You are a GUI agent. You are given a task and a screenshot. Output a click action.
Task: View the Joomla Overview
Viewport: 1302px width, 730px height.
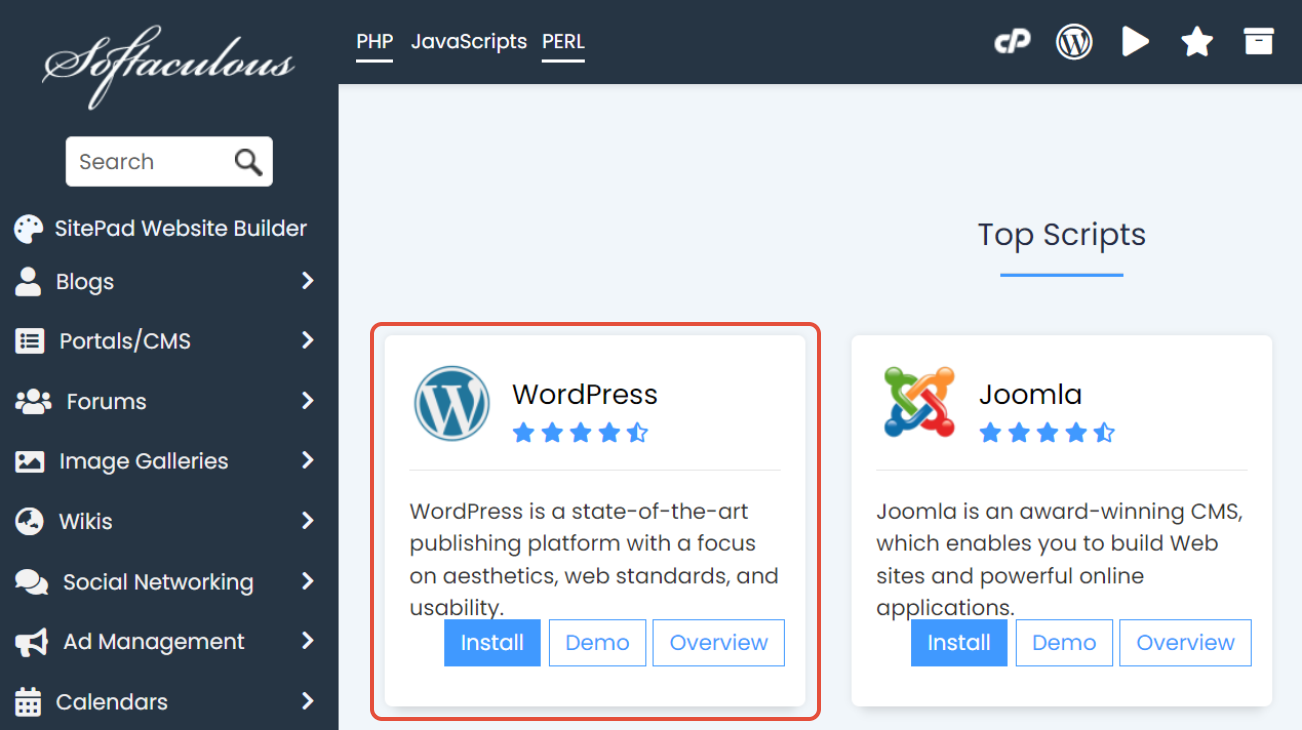(1186, 643)
